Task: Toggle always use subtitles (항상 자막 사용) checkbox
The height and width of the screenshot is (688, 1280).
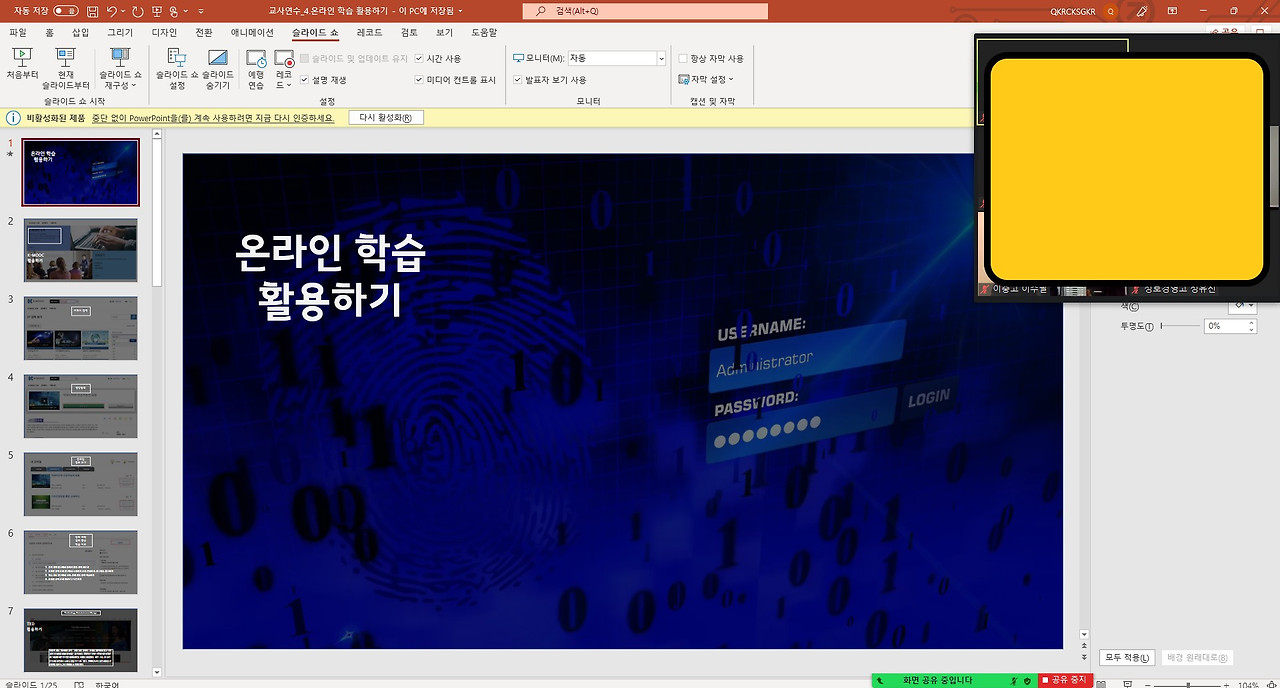Action: click(x=683, y=58)
